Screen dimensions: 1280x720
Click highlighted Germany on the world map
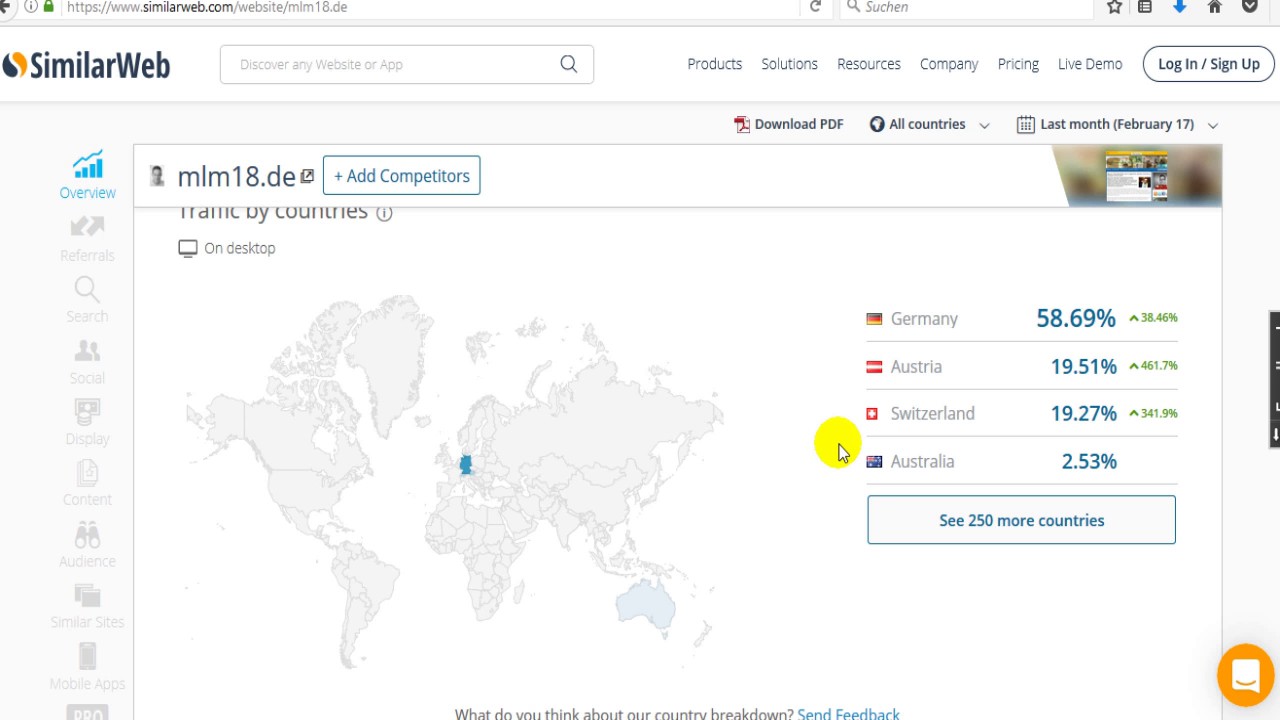(465, 465)
